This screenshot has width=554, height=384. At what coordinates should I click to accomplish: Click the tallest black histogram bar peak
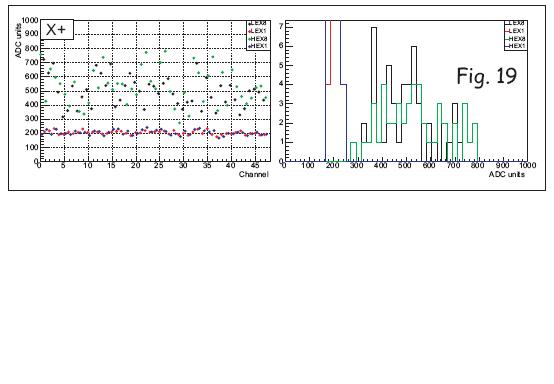374,28
